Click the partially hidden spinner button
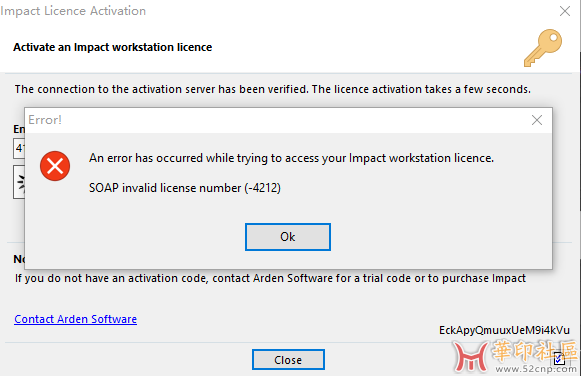581x376 pixels. pos(19,182)
